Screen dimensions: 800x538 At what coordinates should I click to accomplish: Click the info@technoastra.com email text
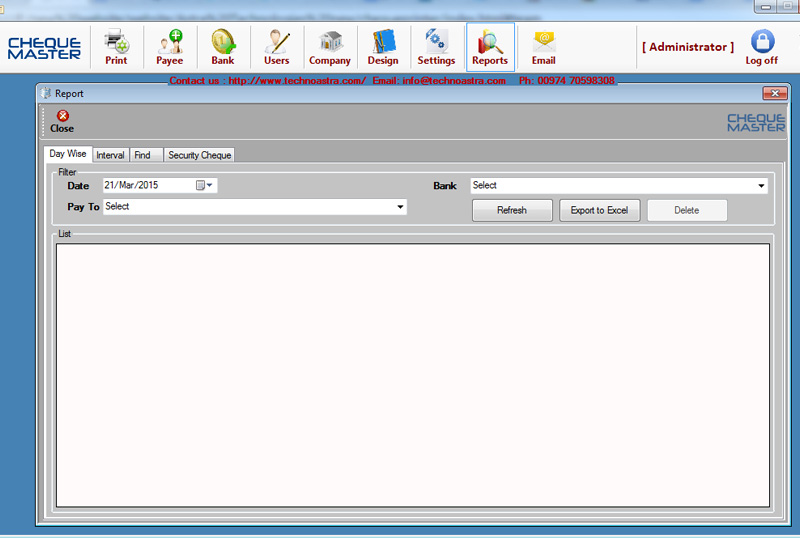454,81
